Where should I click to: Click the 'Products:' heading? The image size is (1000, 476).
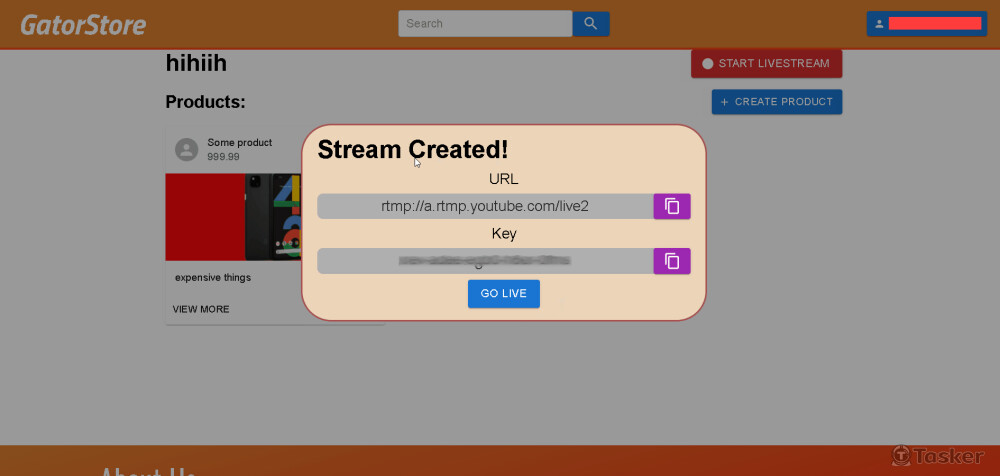point(205,101)
